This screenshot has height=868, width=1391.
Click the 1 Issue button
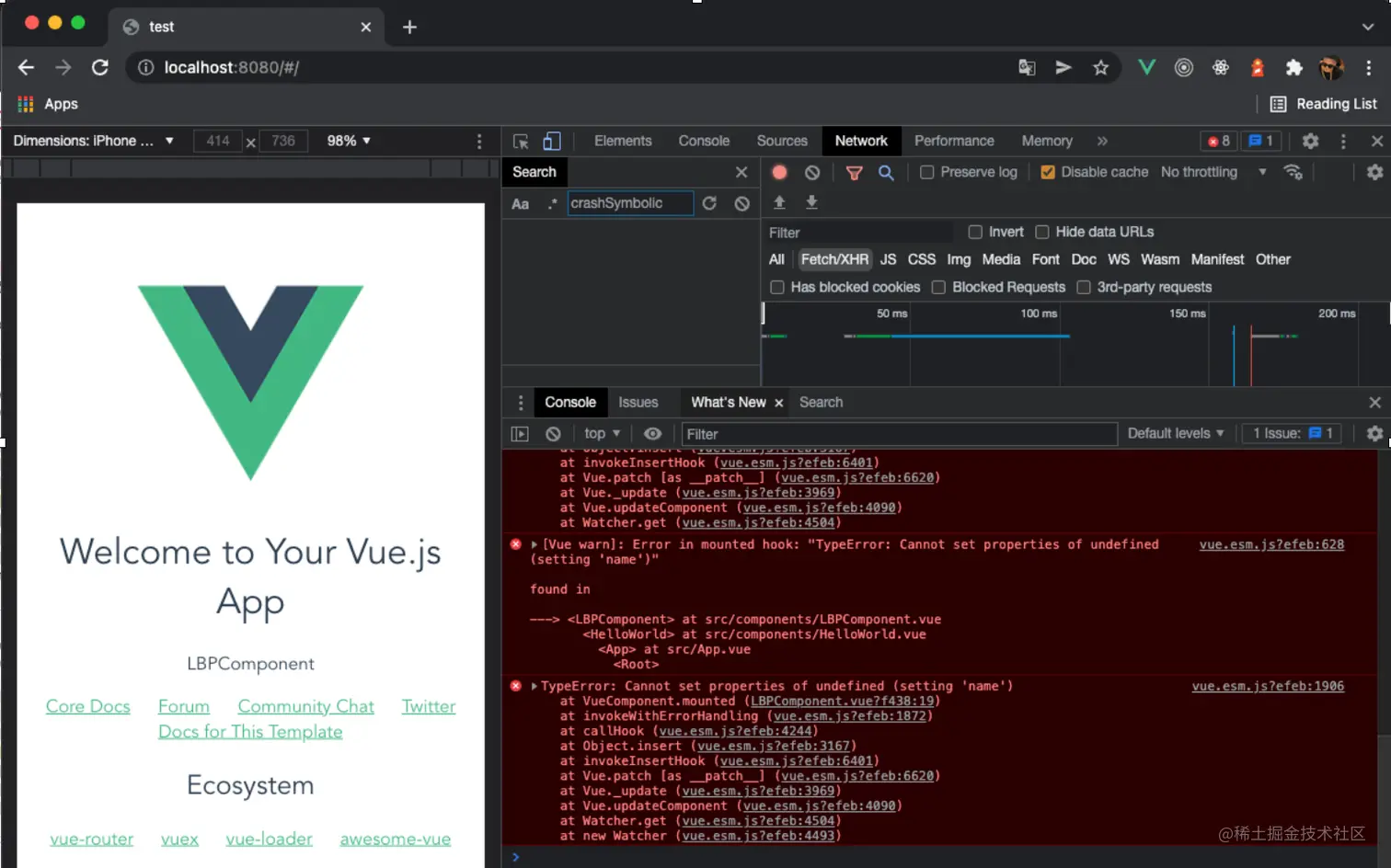[1292, 434]
